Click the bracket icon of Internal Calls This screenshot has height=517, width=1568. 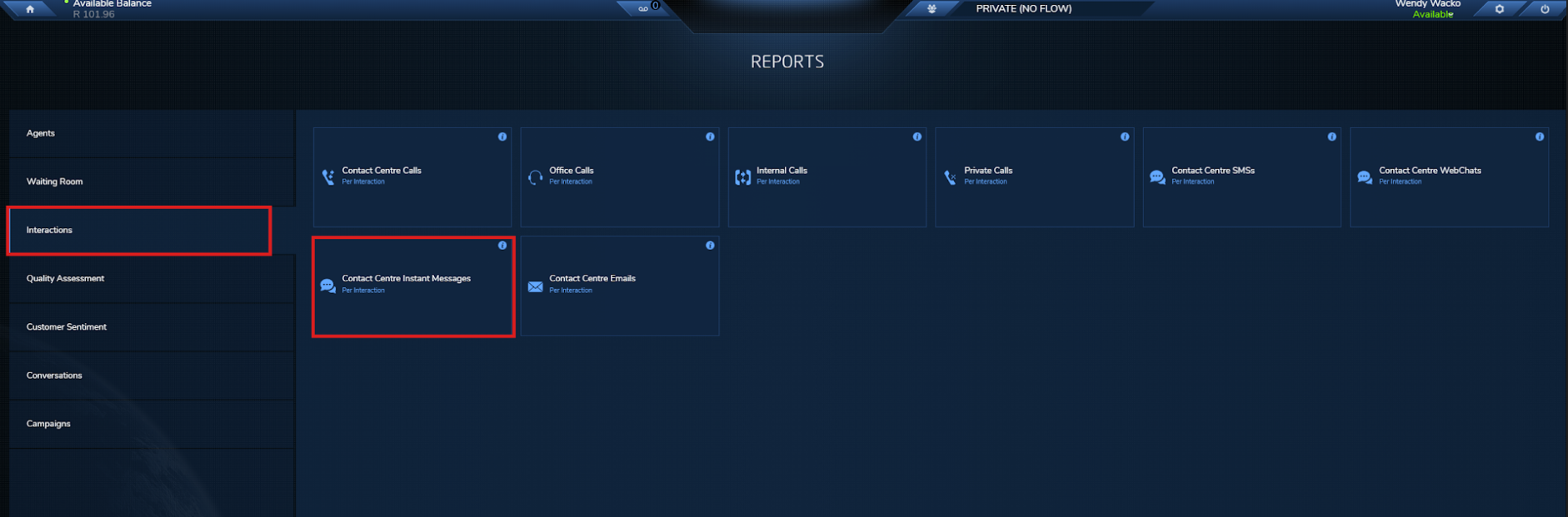click(x=743, y=177)
